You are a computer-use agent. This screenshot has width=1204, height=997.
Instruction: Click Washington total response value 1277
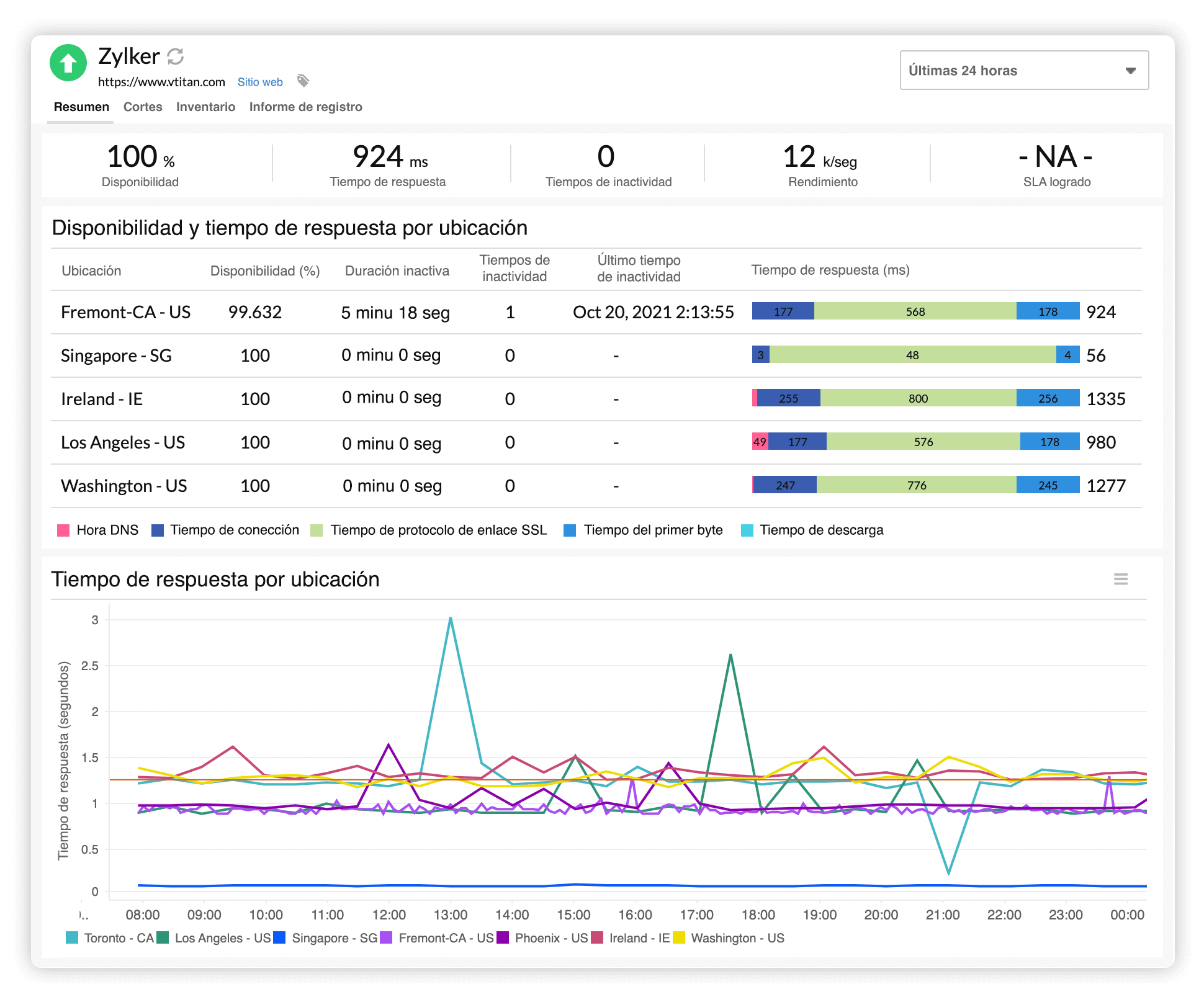click(x=1106, y=486)
